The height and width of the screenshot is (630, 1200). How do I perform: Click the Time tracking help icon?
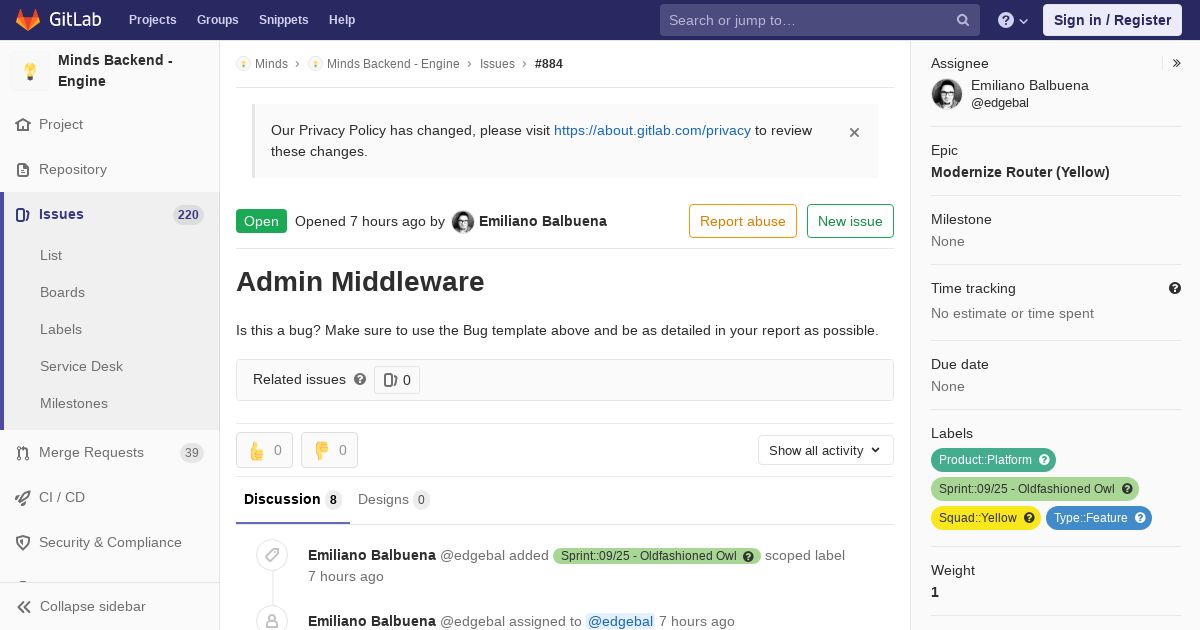coord(1175,288)
